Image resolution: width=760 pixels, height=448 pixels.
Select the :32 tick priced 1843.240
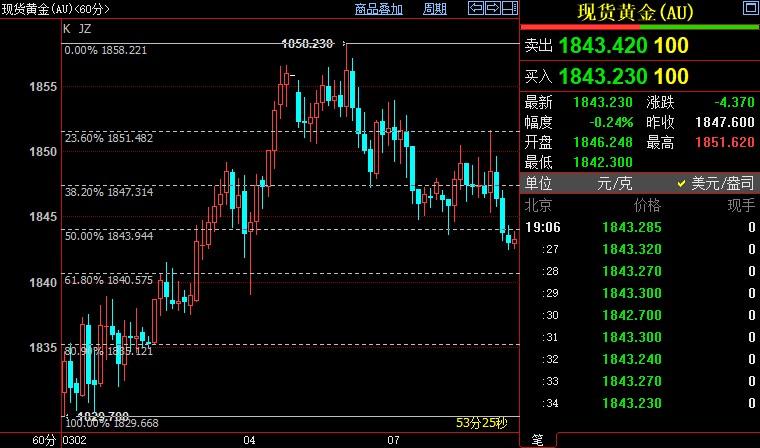640,359
